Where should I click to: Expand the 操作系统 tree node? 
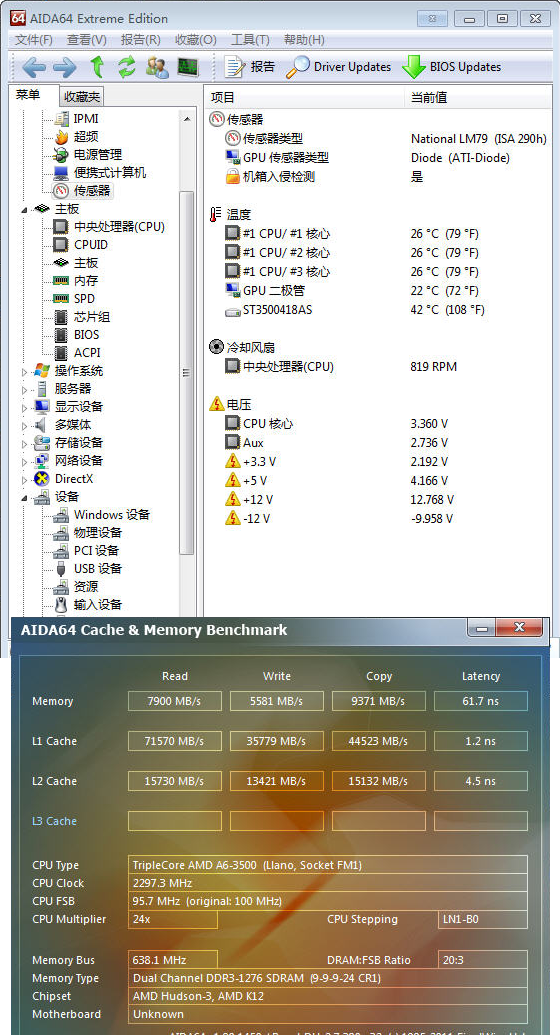25,372
